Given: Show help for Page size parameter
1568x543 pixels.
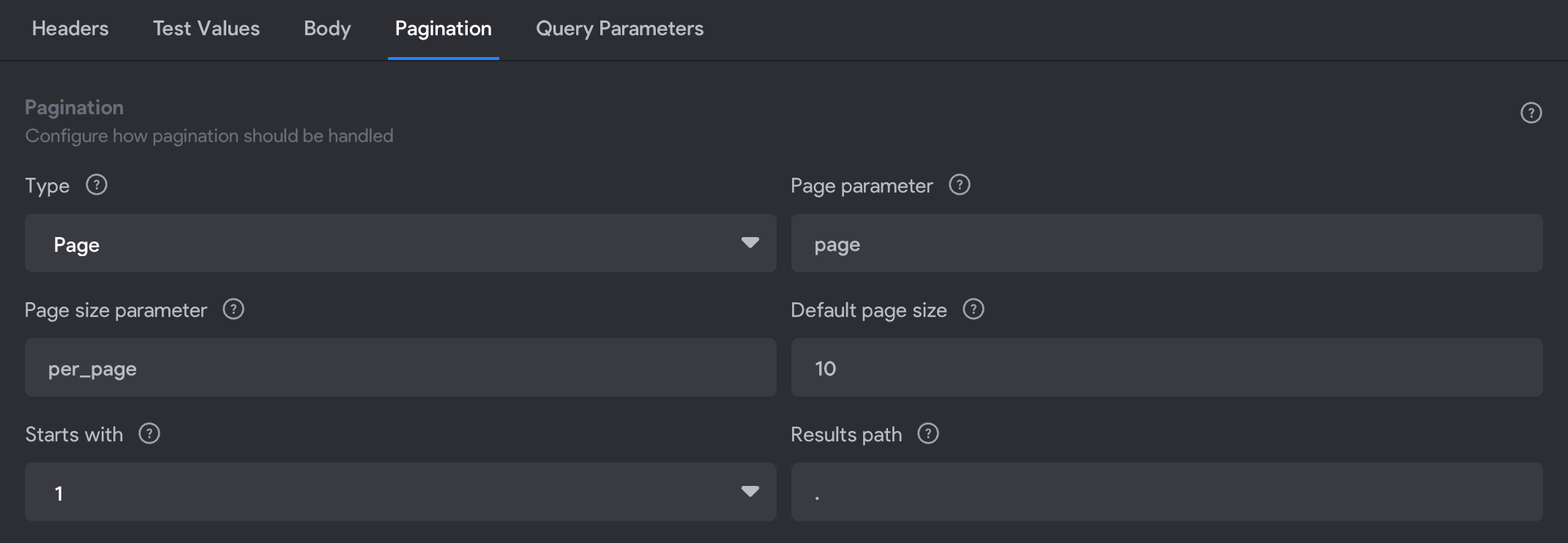Looking at the screenshot, I should [234, 310].
